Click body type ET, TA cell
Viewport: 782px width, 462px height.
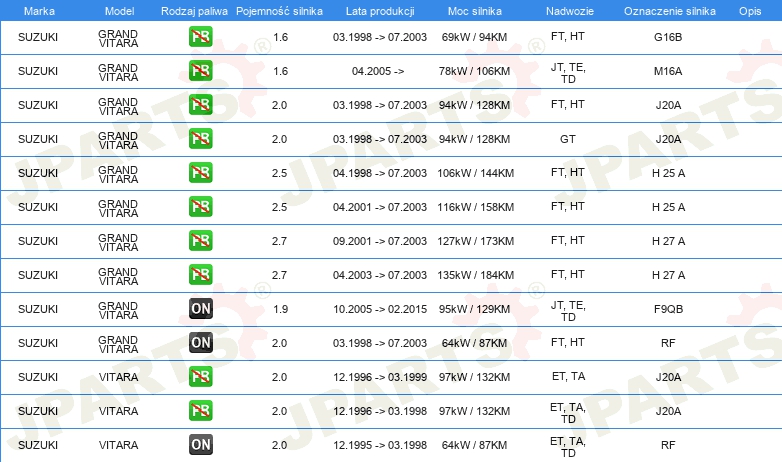tap(569, 376)
